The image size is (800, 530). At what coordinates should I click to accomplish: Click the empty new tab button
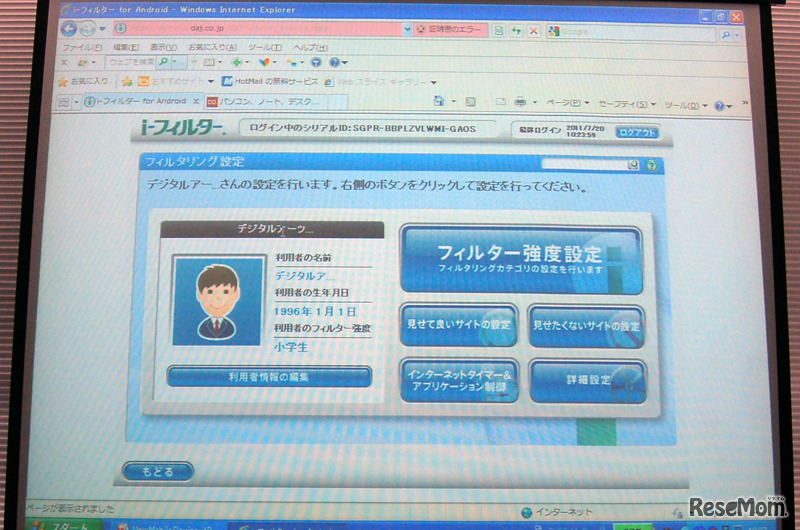(x=337, y=102)
